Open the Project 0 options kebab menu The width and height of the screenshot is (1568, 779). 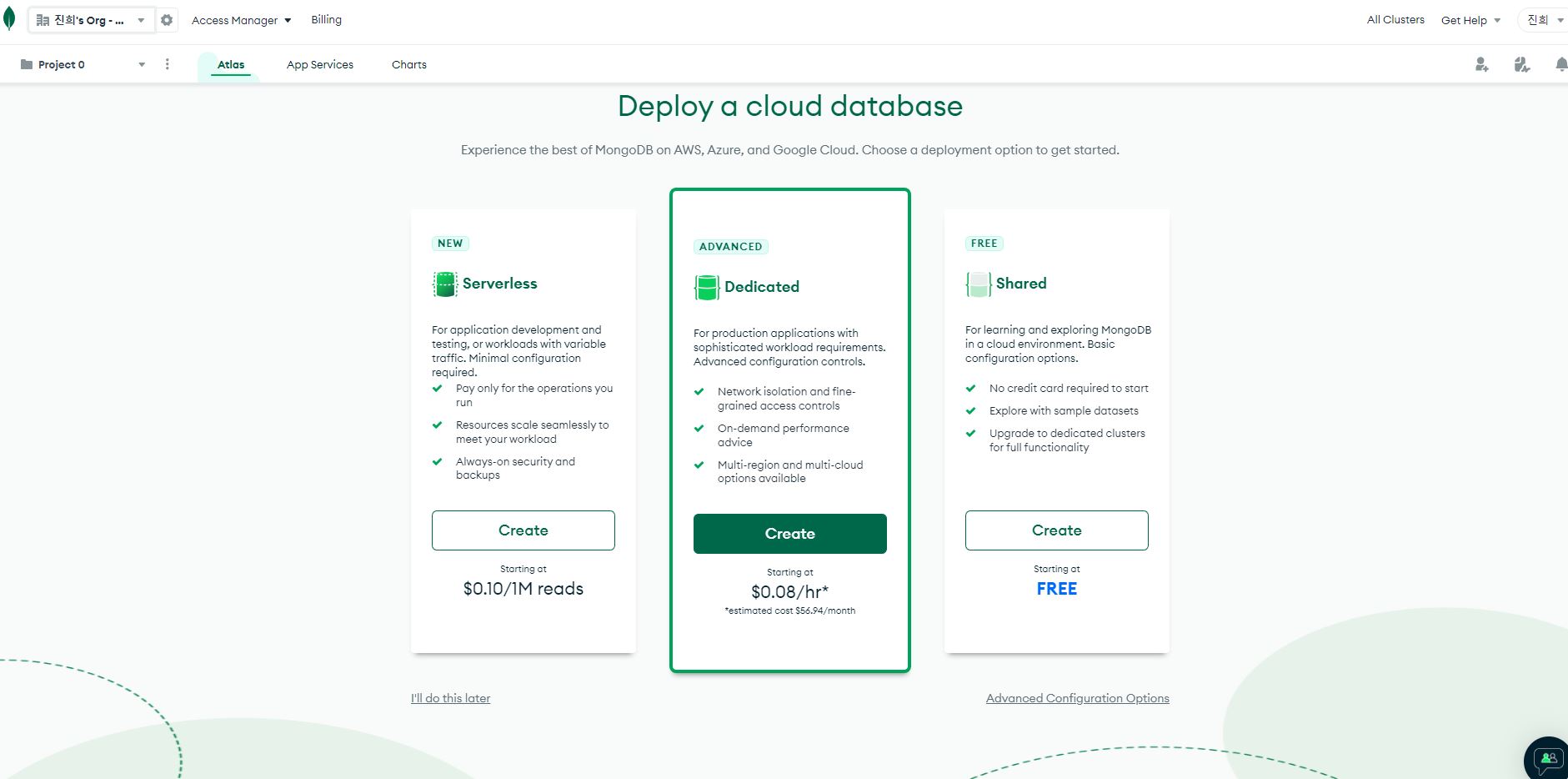pos(168,64)
